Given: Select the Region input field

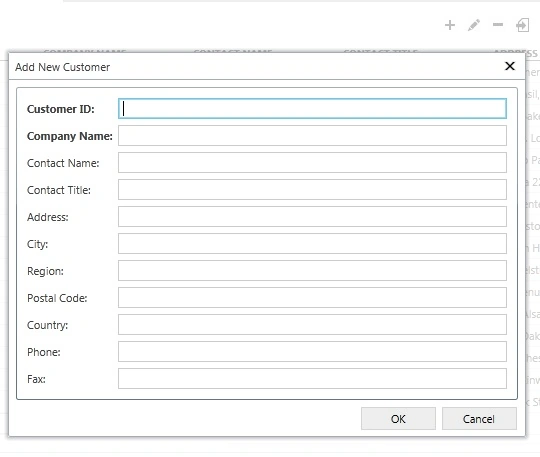Looking at the screenshot, I should [x=312, y=271].
